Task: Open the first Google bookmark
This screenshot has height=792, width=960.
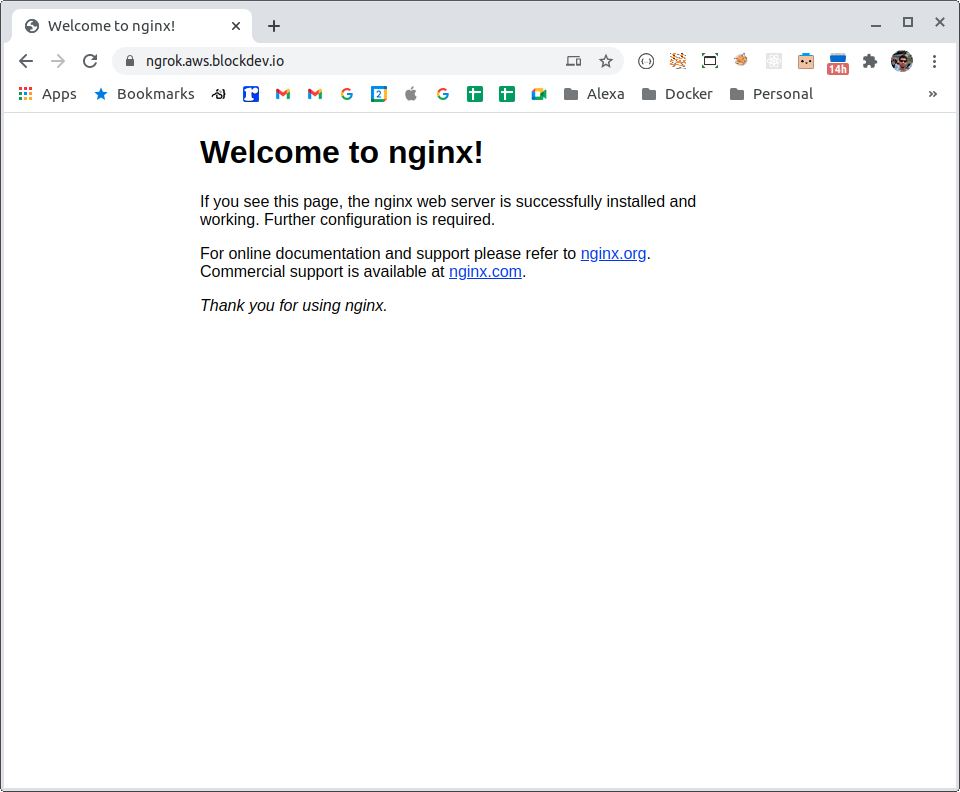Action: click(x=347, y=94)
